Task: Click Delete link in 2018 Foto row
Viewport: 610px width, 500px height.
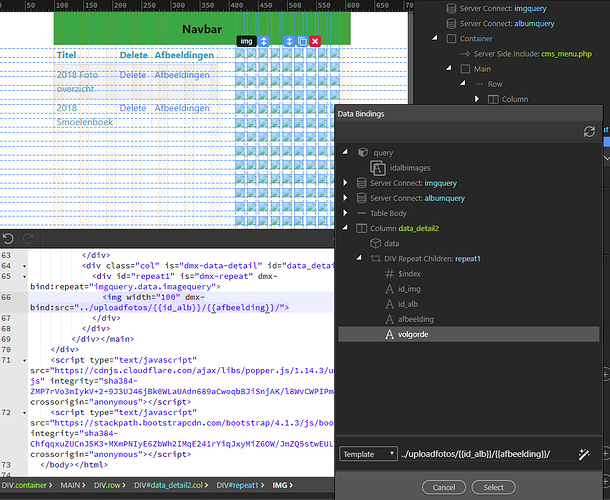Action: pos(133,75)
